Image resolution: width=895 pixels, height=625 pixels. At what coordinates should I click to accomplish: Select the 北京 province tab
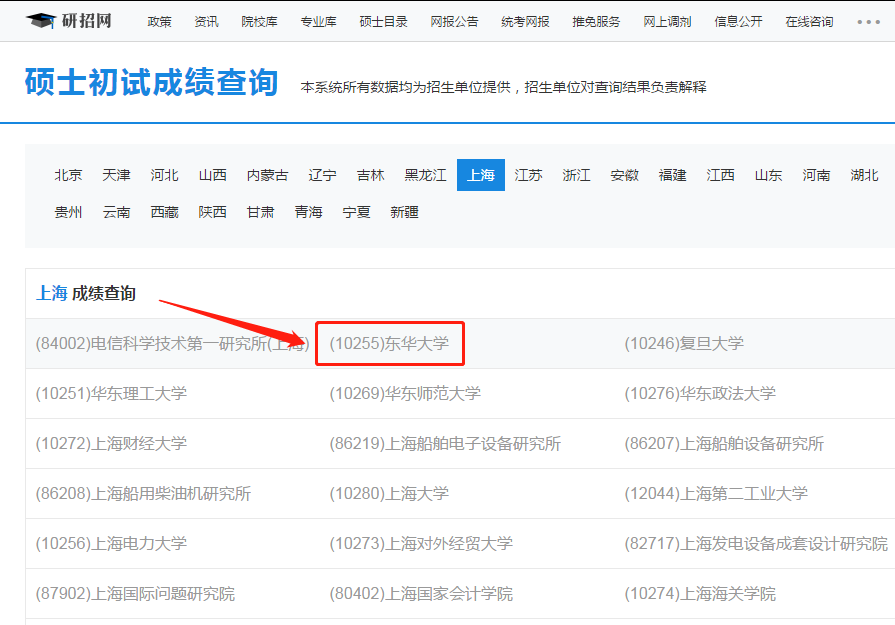coord(68,175)
